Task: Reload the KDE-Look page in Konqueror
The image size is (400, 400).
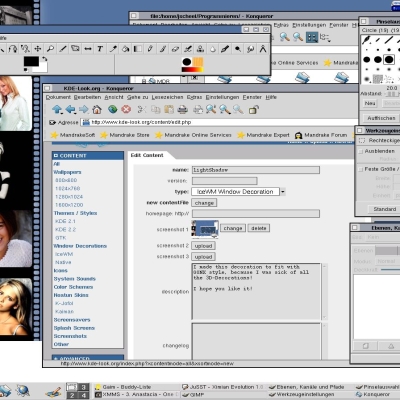Action: click(x=113, y=109)
